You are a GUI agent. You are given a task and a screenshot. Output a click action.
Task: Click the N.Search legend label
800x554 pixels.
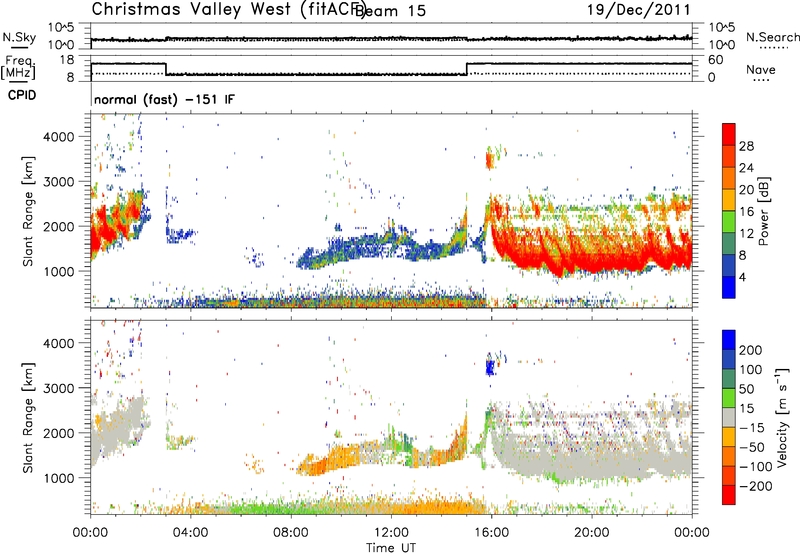pyautogui.click(x=772, y=37)
